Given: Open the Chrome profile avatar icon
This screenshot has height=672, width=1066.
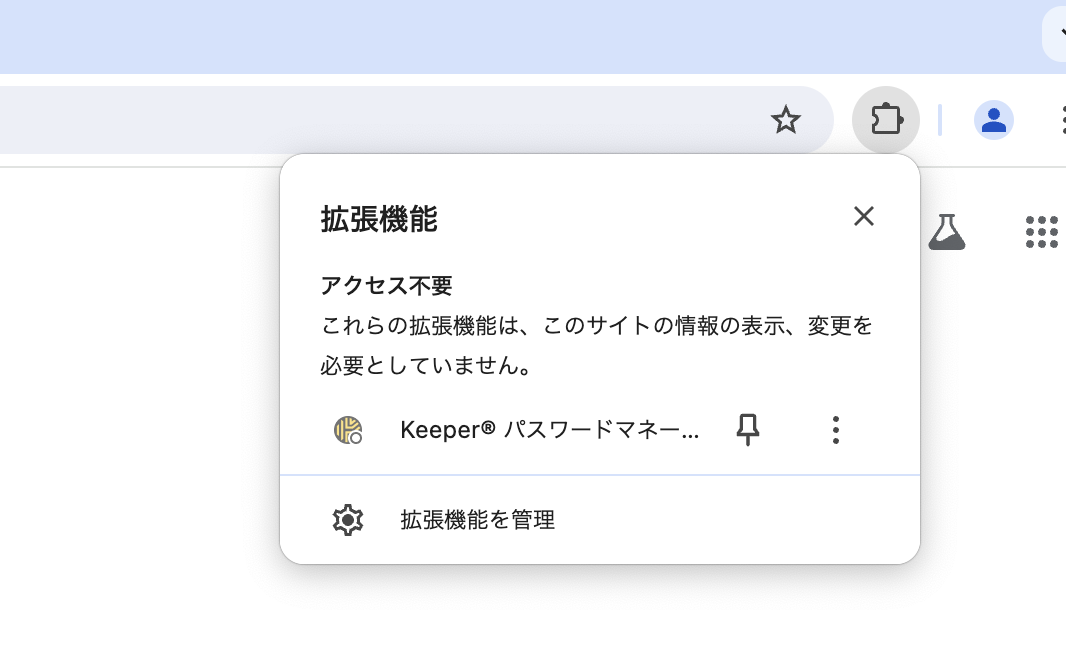Looking at the screenshot, I should (994, 120).
